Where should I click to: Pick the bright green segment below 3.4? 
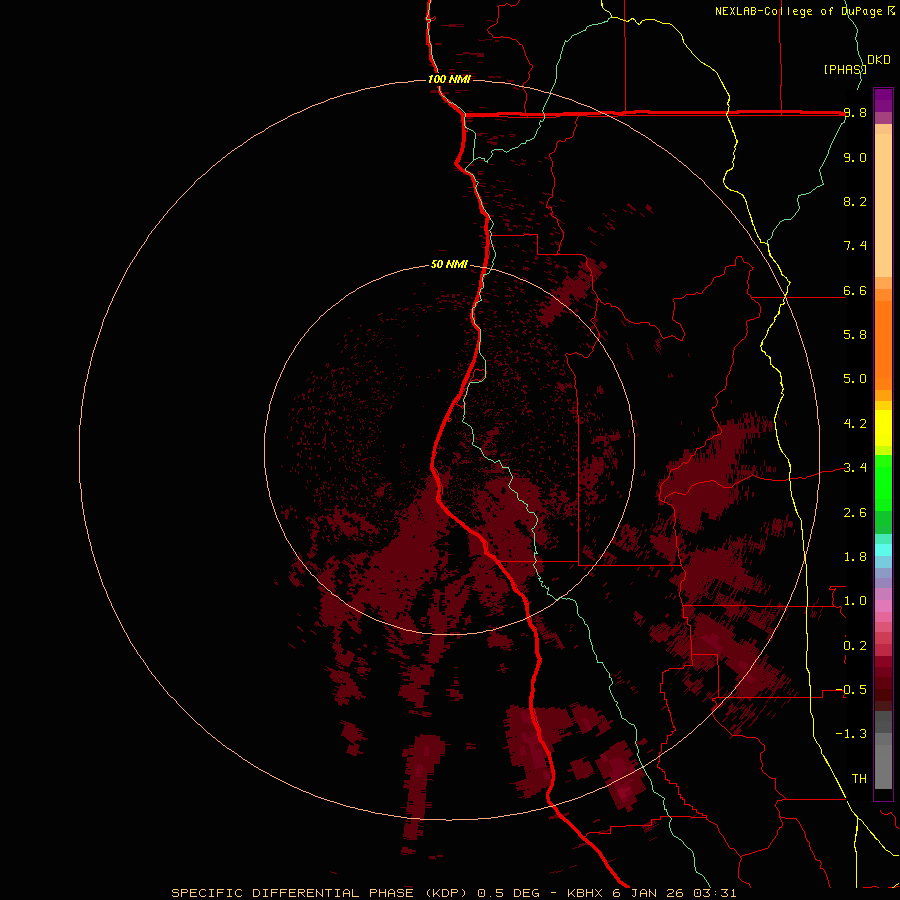(883, 487)
